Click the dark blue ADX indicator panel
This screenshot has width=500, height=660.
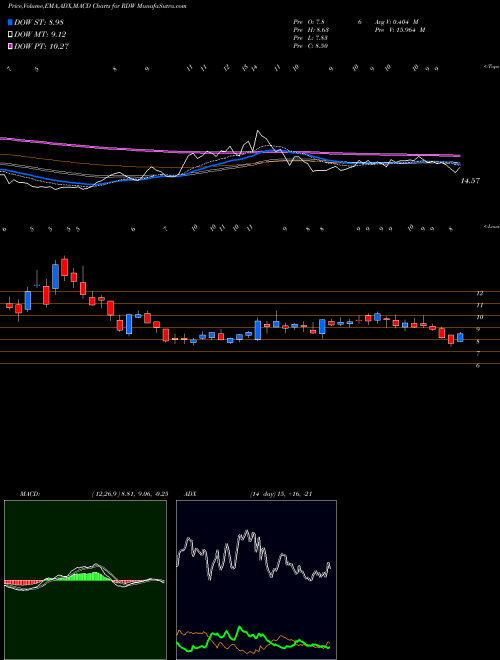pos(256,580)
